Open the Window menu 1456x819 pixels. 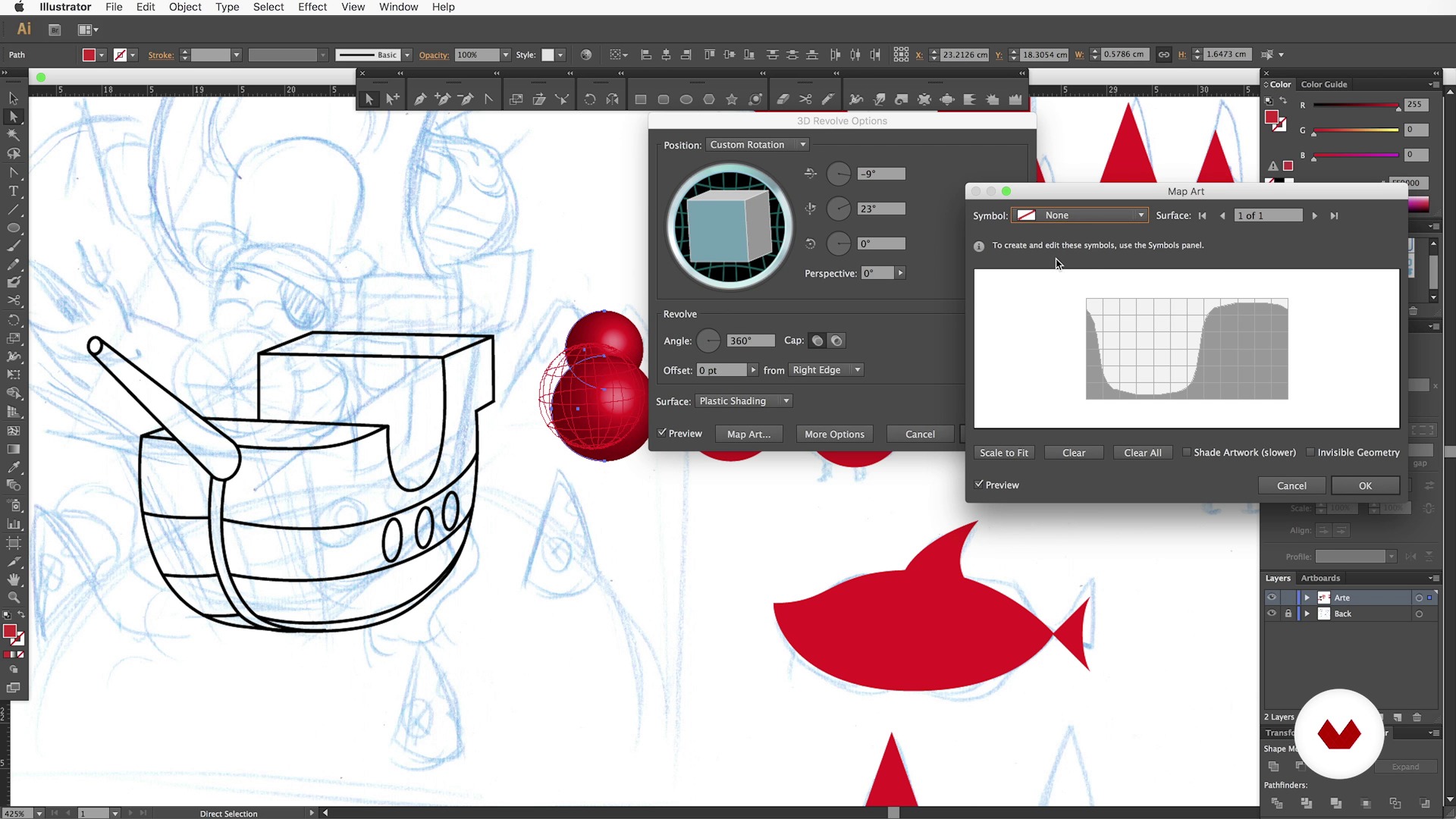click(398, 7)
